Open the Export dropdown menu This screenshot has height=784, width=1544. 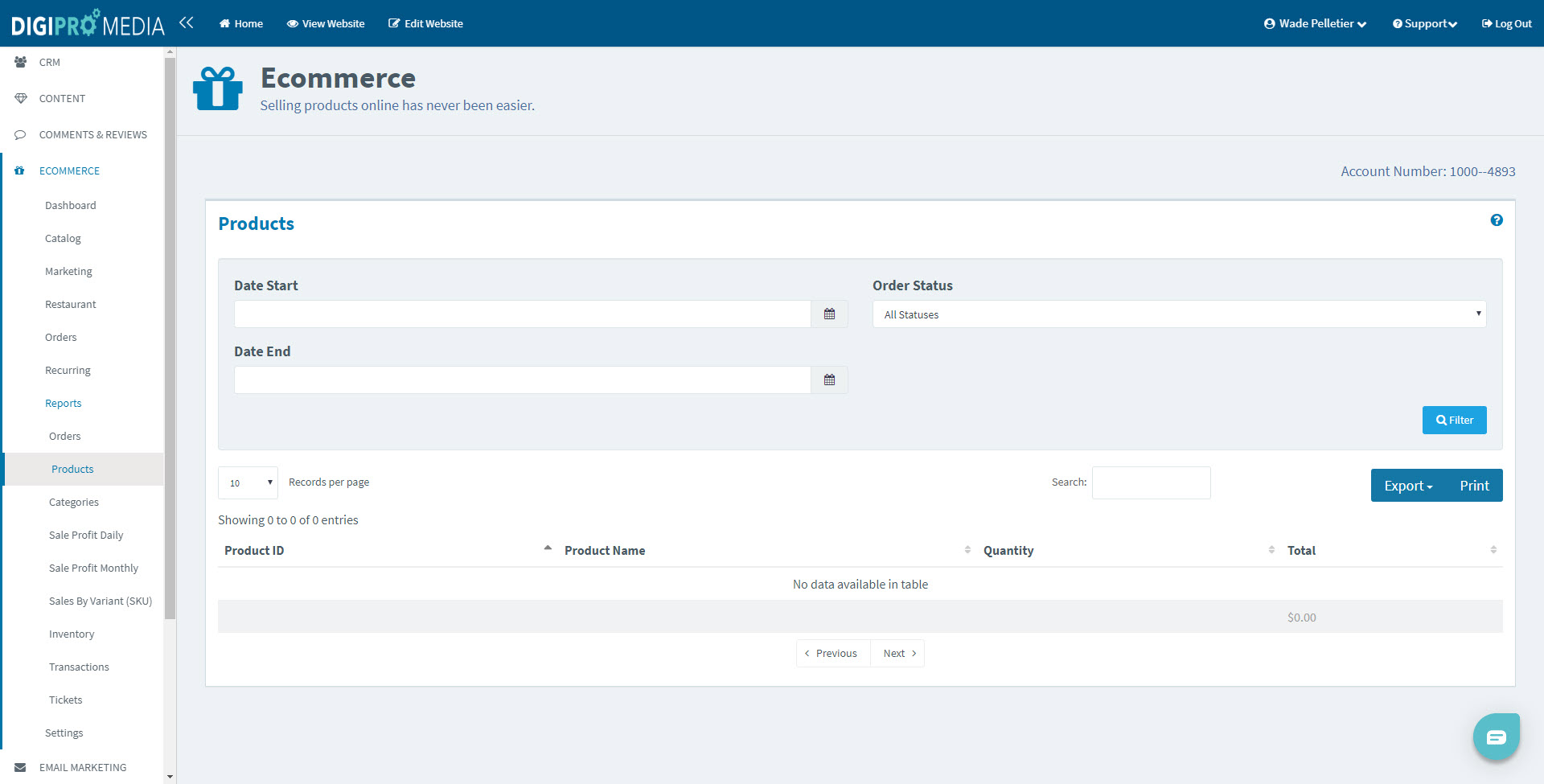tap(1408, 486)
